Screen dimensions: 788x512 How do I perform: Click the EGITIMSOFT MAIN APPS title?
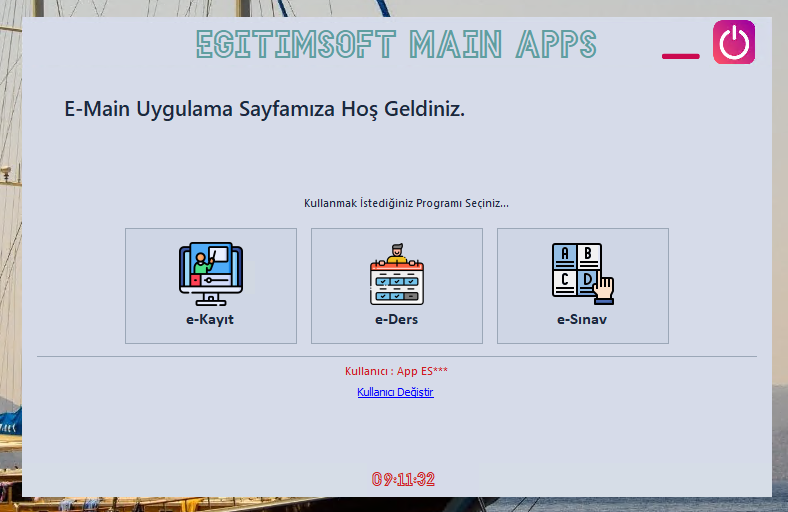pyautogui.click(x=396, y=44)
